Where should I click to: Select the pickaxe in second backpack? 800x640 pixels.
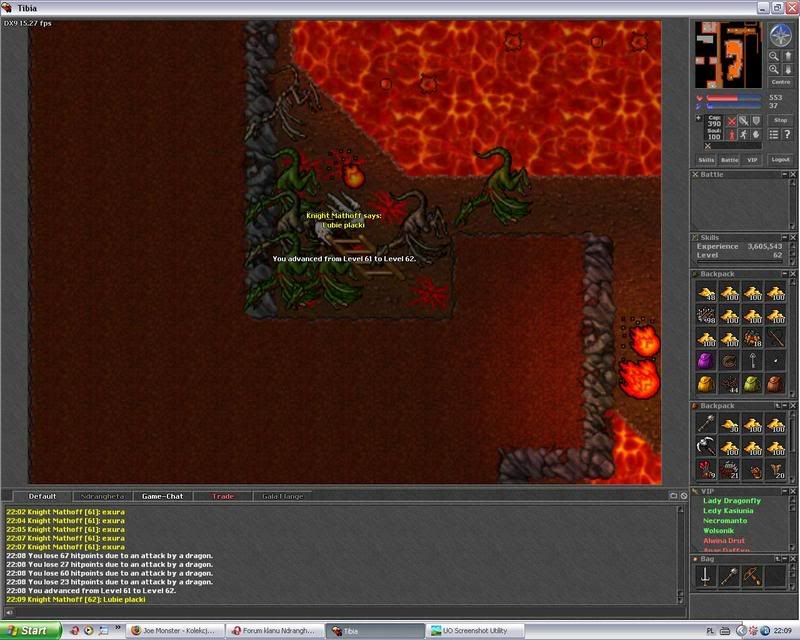point(707,447)
